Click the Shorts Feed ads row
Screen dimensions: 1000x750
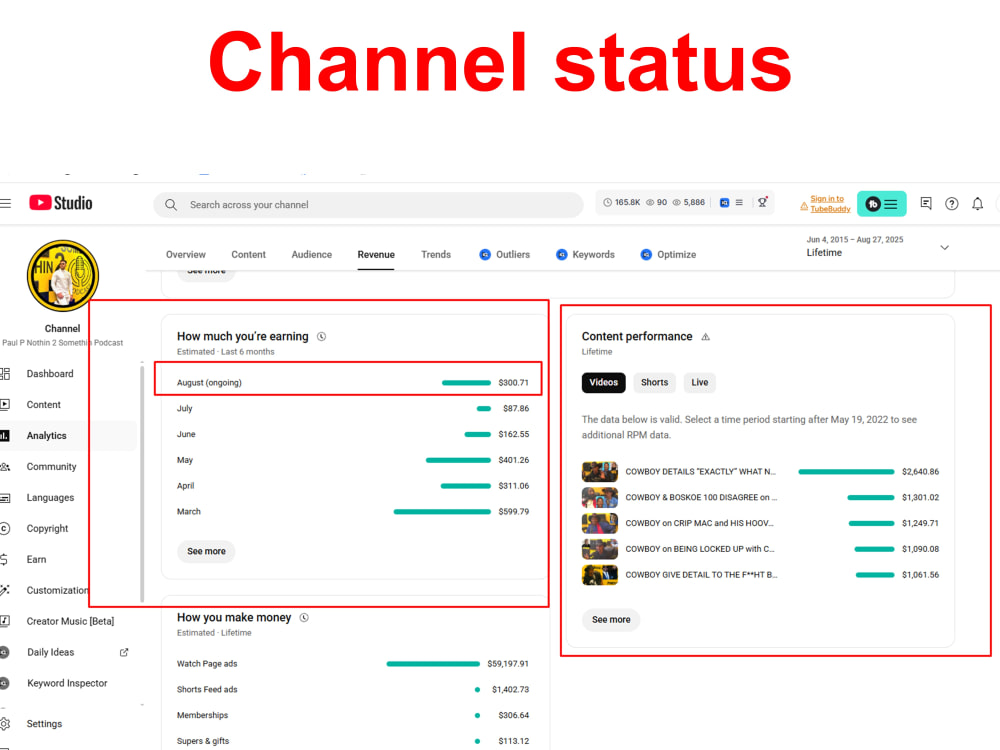click(x=353, y=690)
